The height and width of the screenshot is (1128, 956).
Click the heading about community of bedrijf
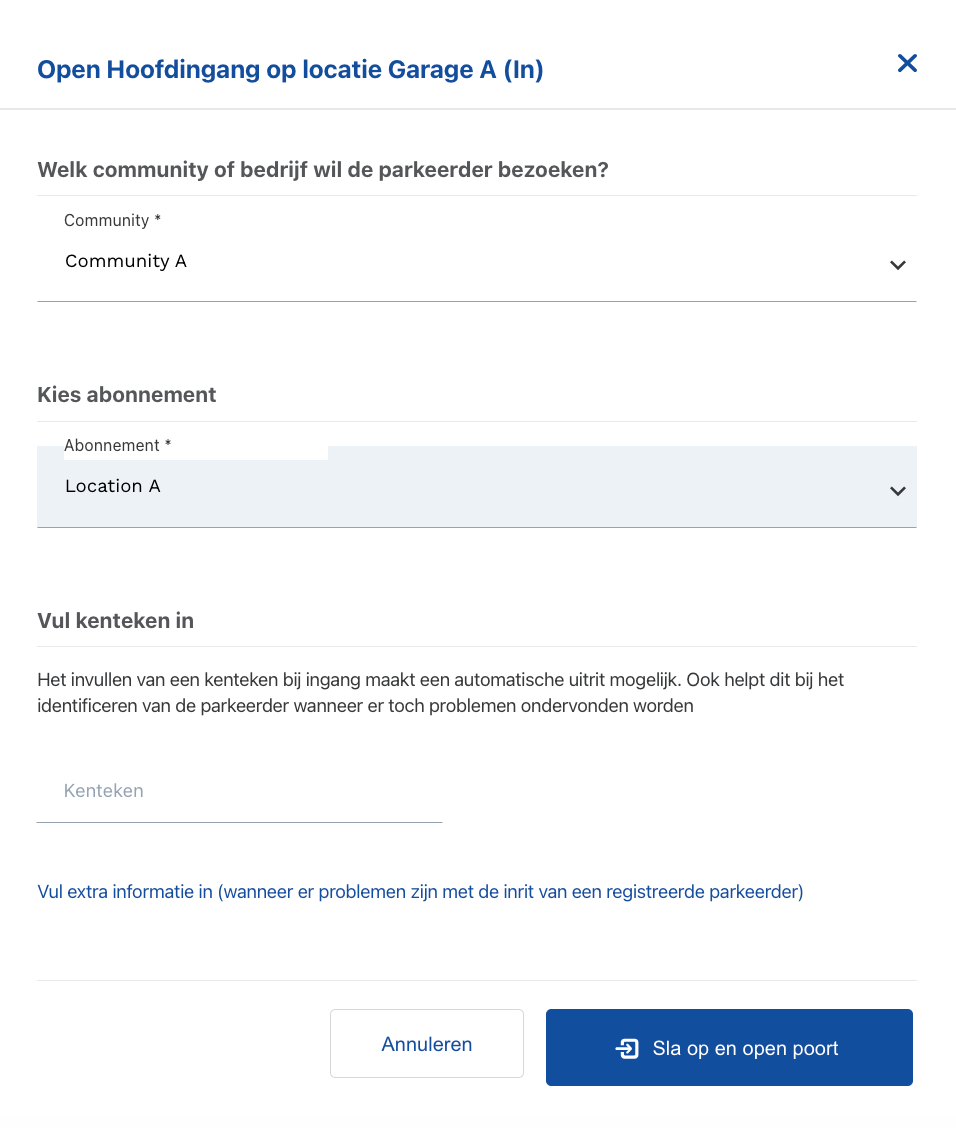coord(323,169)
